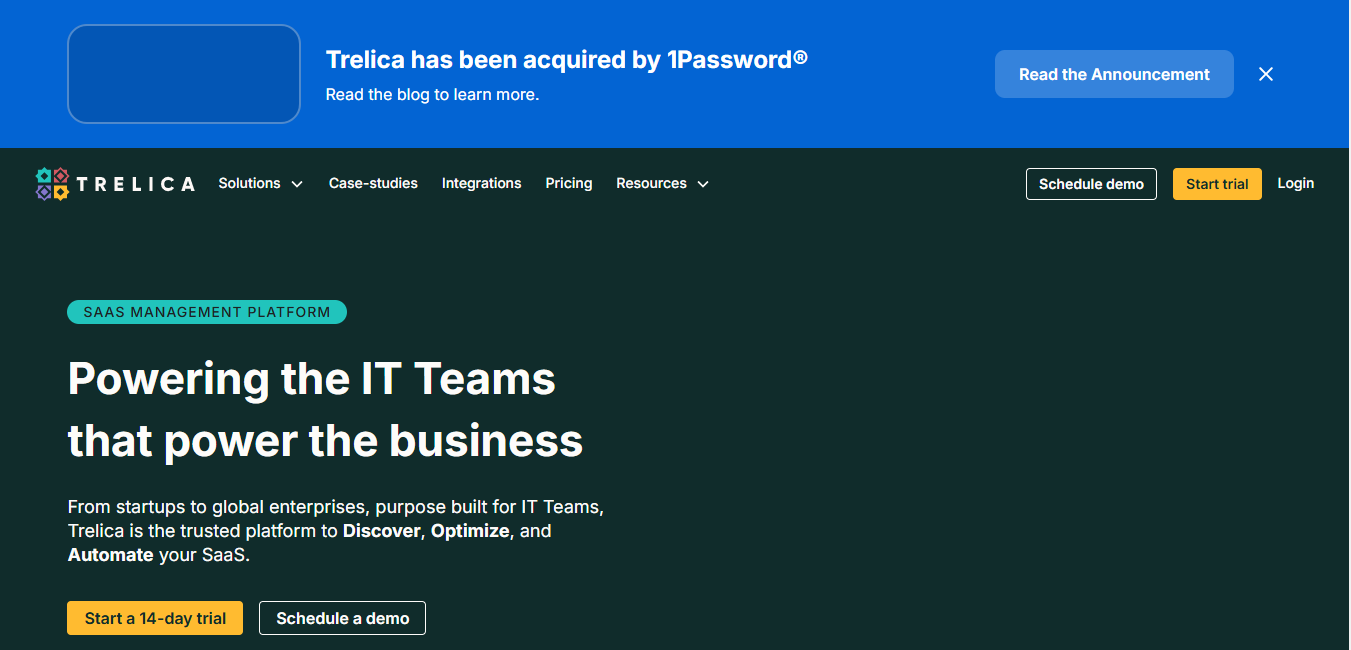Click Read the Announcement button
Viewport: 1351px width, 650px height.
click(x=1114, y=74)
